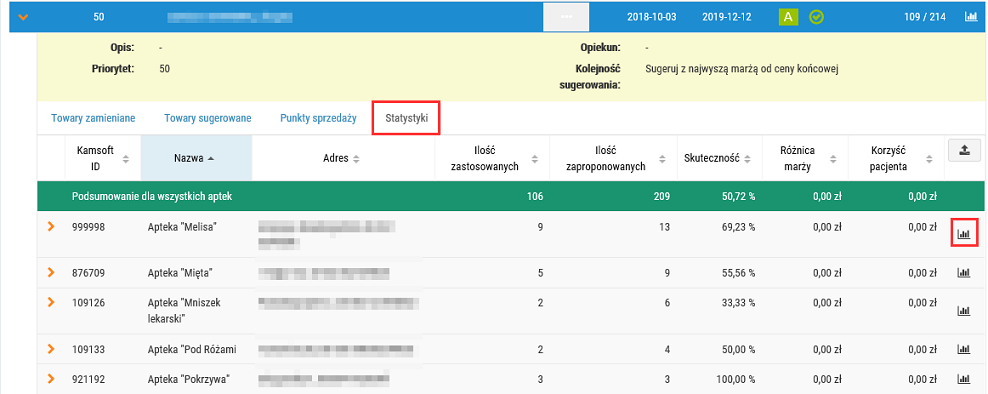Collapse campaign 50 with orange chevron
Screen dimensions: 988x394
click(x=23, y=17)
